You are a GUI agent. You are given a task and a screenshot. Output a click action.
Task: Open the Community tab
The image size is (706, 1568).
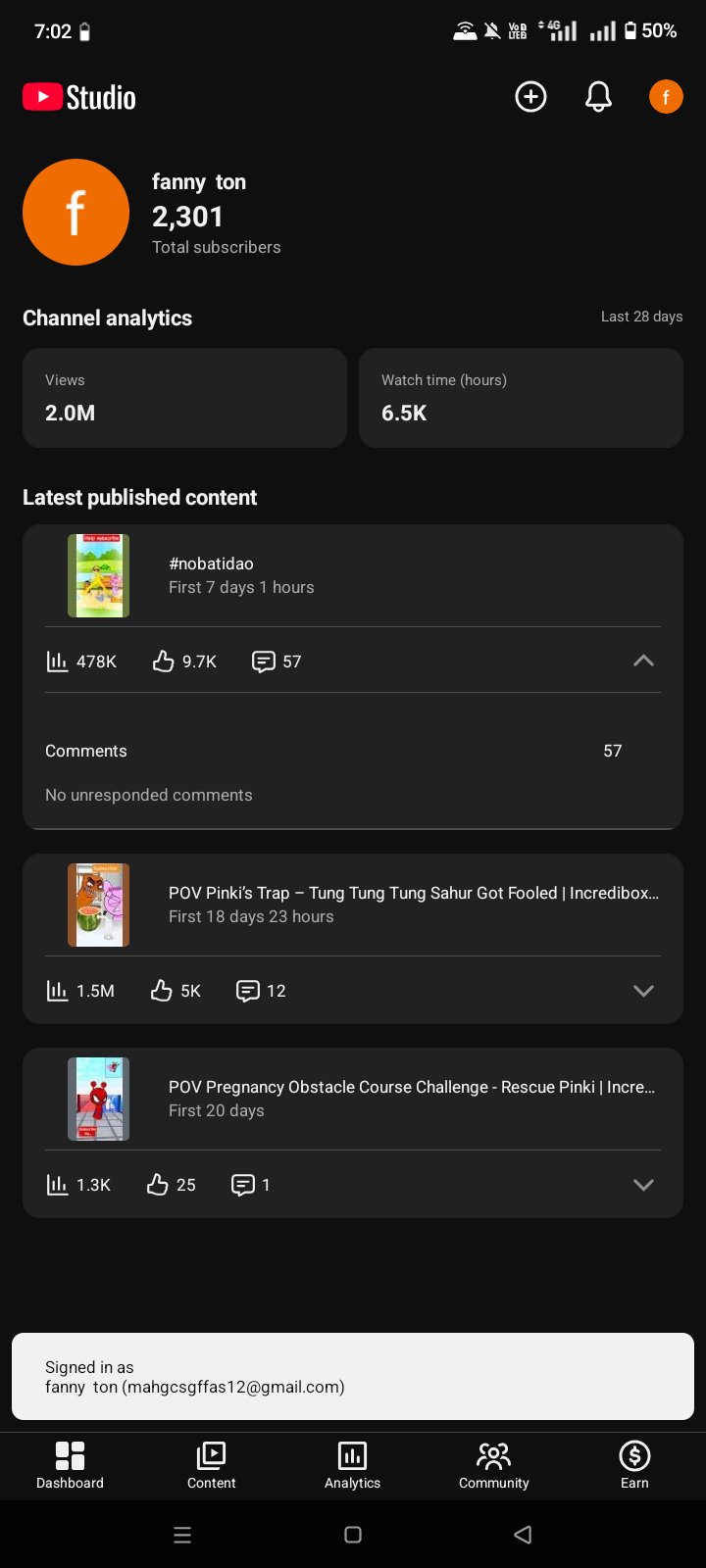pyautogui.click(x=494, y=1466)
